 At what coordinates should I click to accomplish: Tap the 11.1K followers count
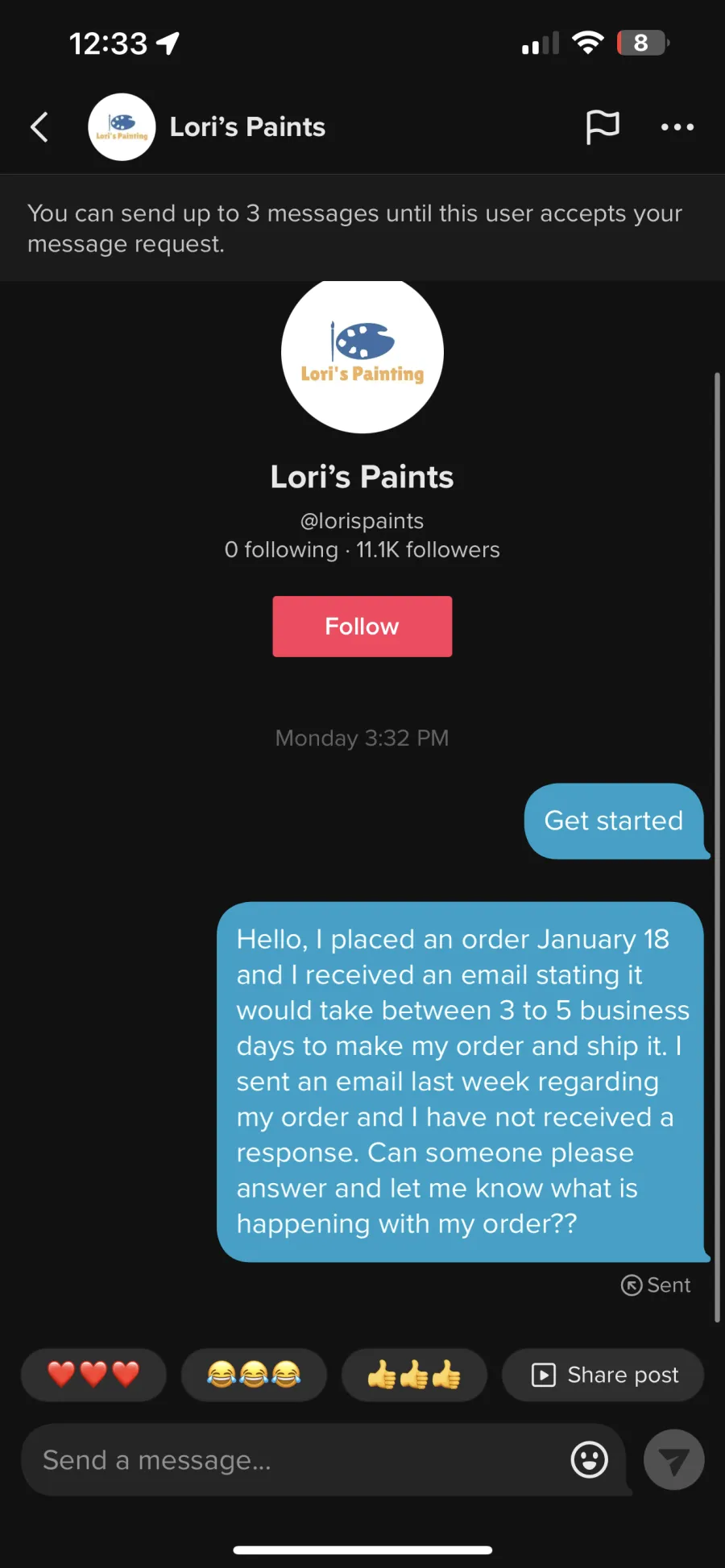tap(429, 550)
